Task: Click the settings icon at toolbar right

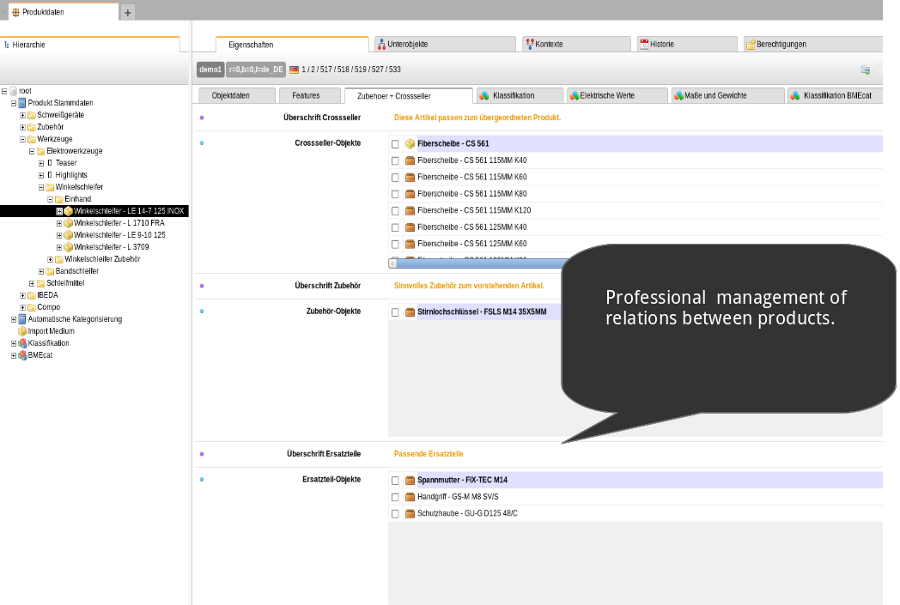Action: point(866,69)
